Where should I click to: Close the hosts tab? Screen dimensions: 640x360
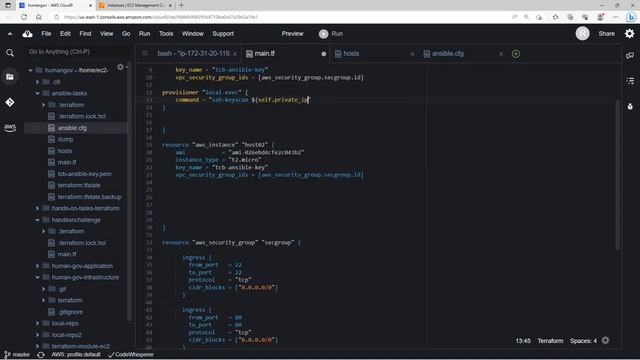412,54
